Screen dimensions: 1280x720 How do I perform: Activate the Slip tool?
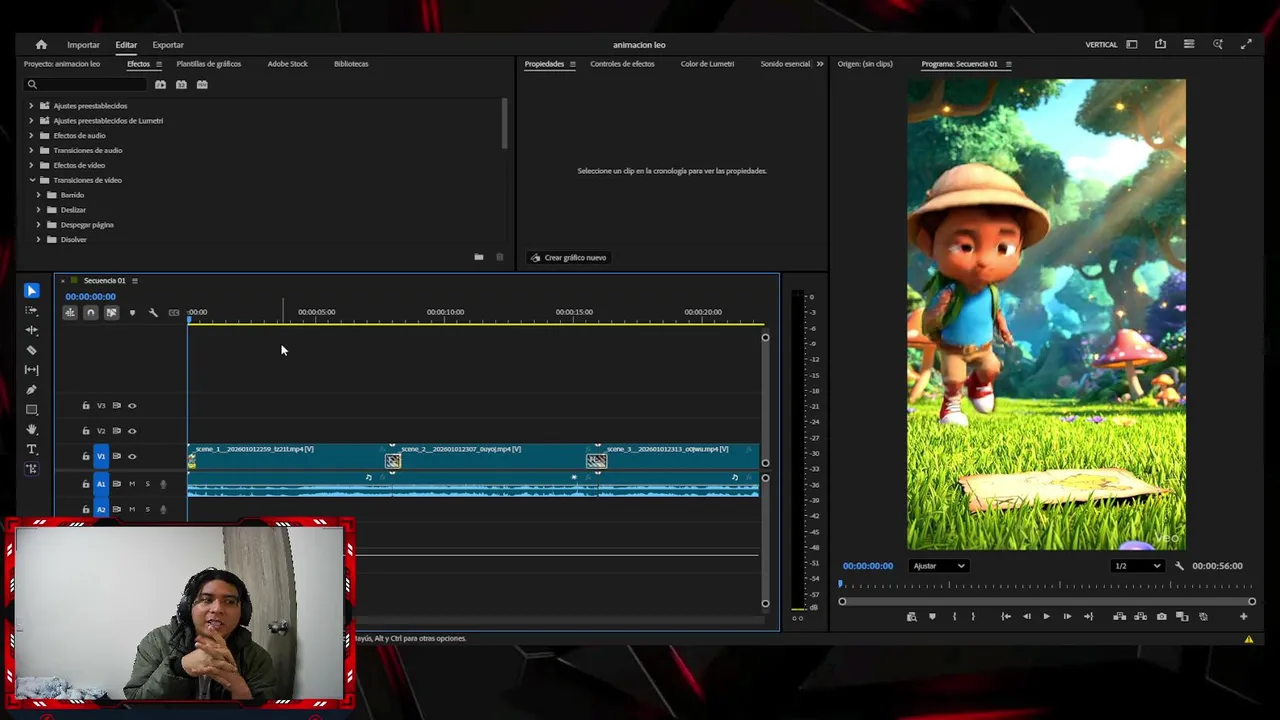[32, 370]
